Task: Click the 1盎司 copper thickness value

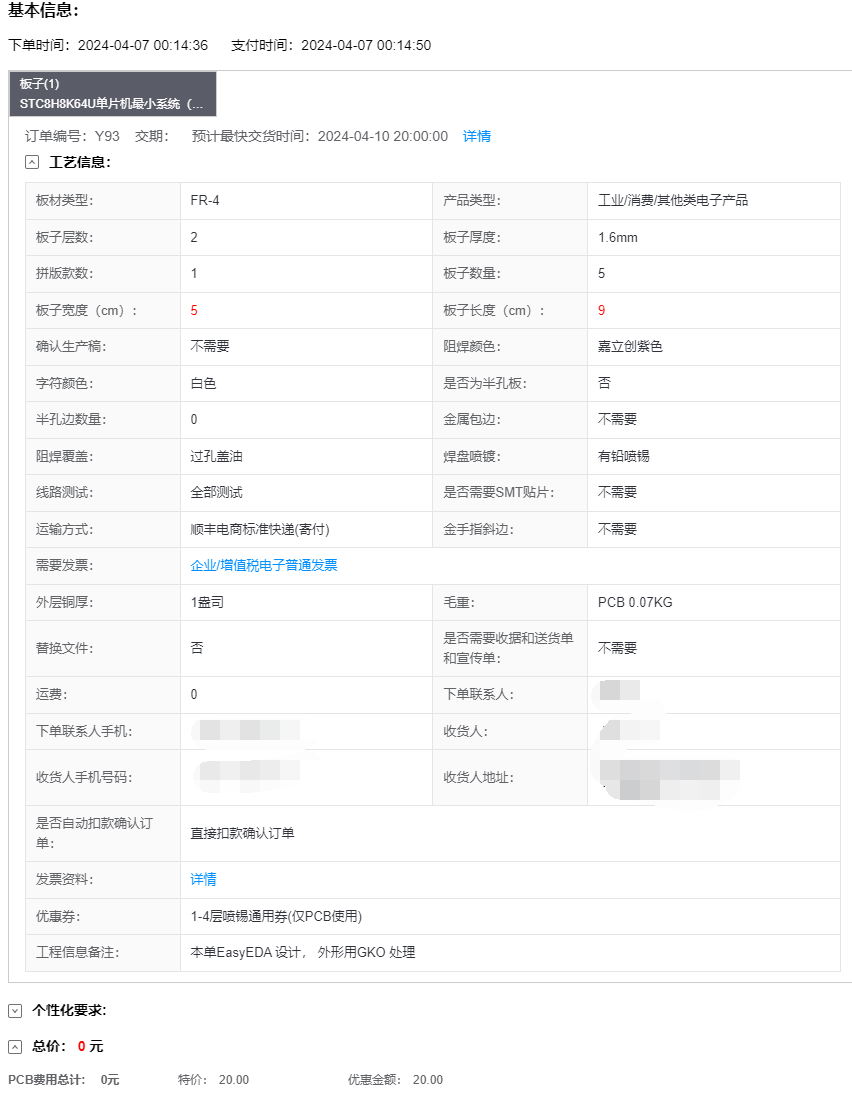Action: [x=207, y=603]
